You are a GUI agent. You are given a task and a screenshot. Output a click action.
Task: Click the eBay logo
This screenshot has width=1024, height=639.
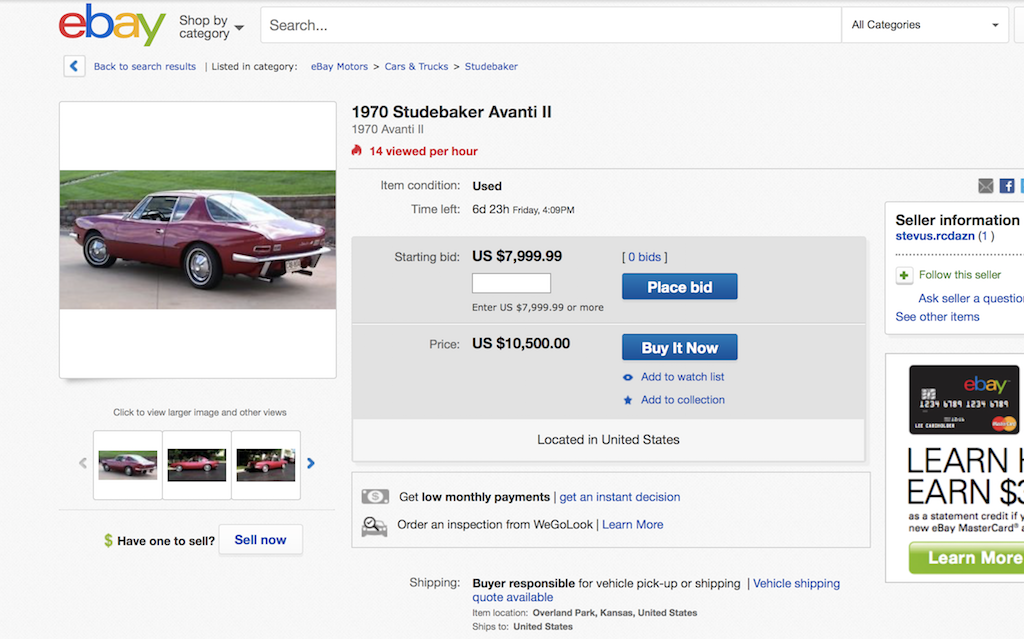click(x=112, y=25)
